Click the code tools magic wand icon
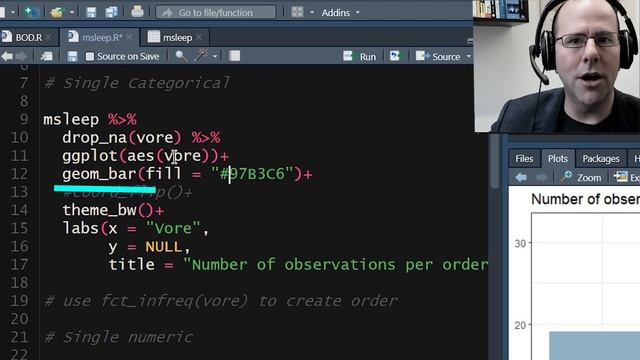This screenshot has width=640, height=360. 201,56
